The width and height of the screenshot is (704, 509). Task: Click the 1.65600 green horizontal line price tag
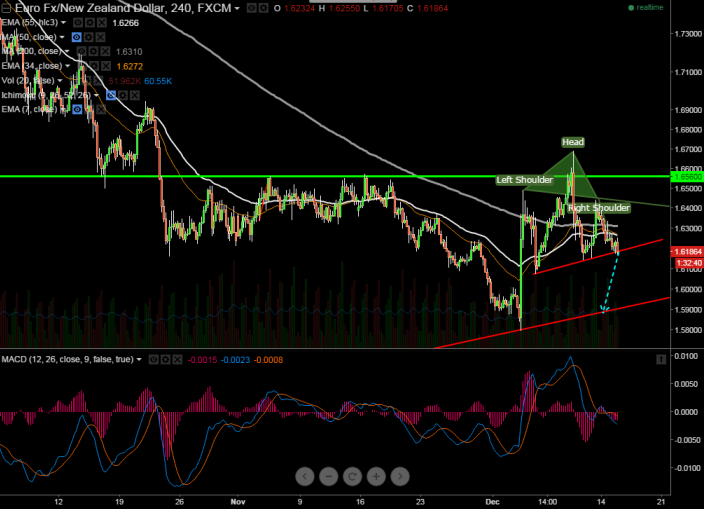tap(686, 177)
